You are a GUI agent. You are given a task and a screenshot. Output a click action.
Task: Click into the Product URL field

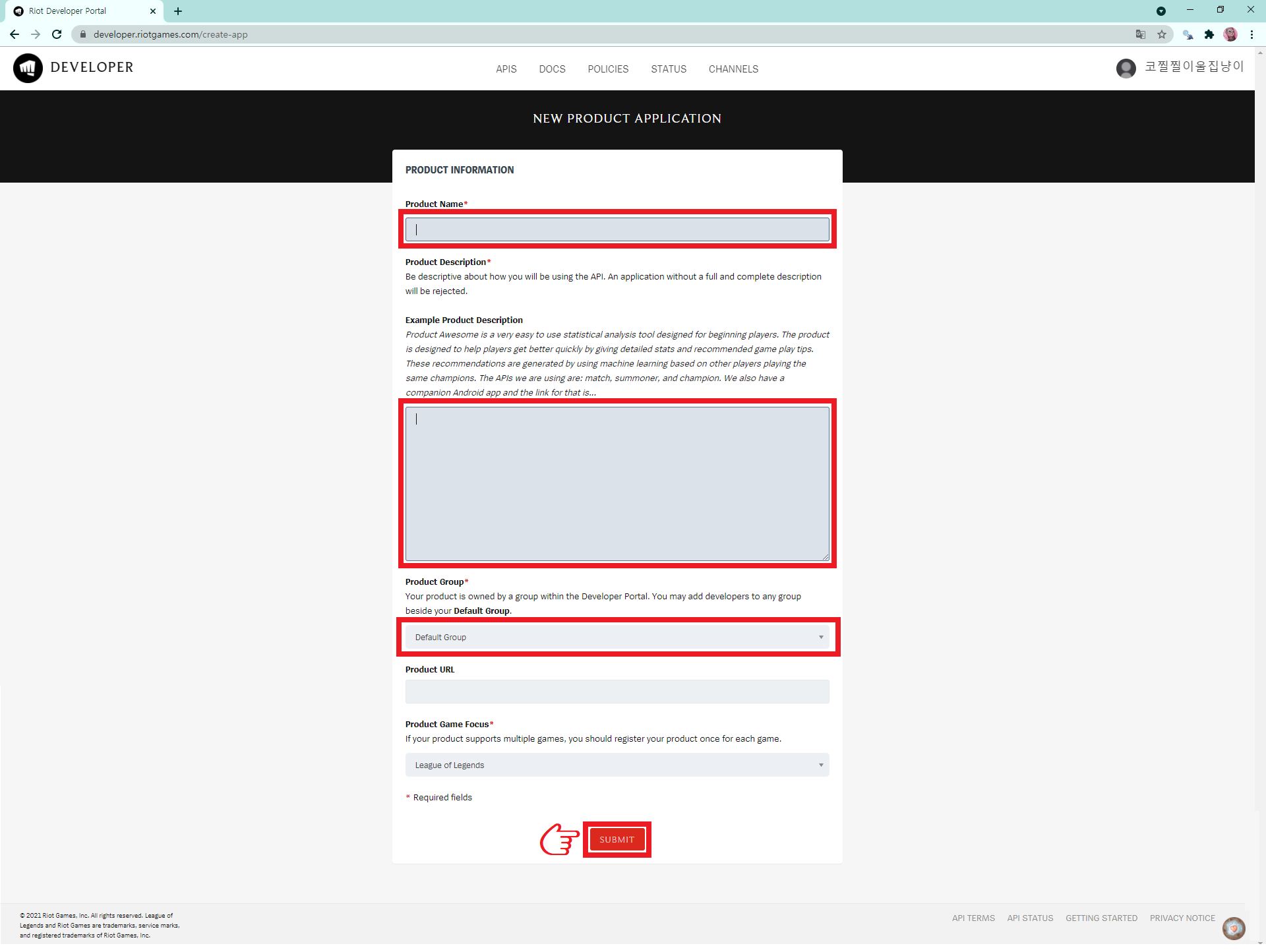coord(617,692)
